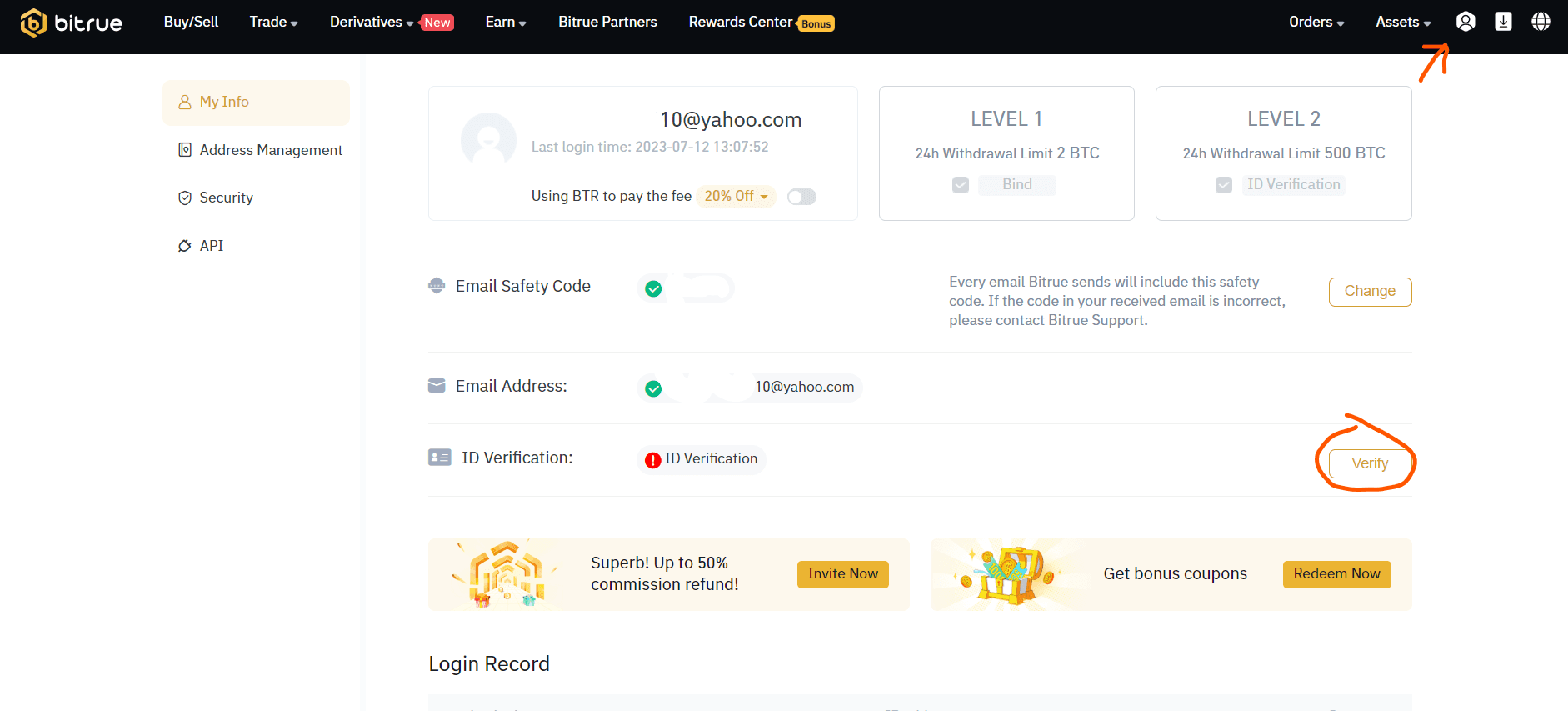Click the ID Verification card icon
Viewport: 1568px width, 711px height.
440,458
